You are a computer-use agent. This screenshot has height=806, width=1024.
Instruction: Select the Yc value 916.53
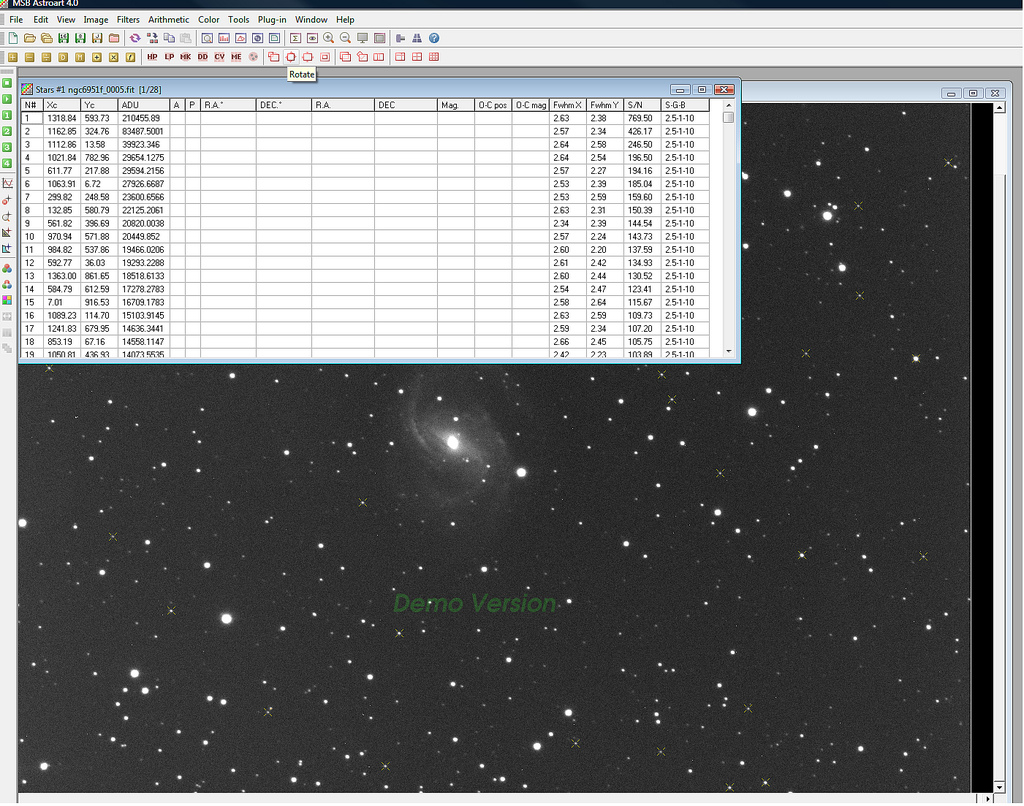99,302
